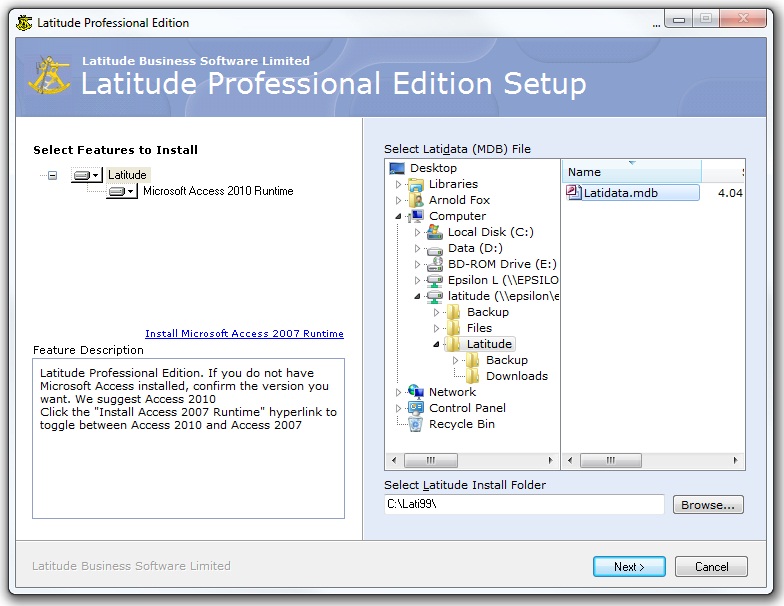Image resolution: width=784 pixels, height=606 pixels.
Task: Open the Microsoft Access 2010 Runtime feature dropdown
Action: [122, 191]
